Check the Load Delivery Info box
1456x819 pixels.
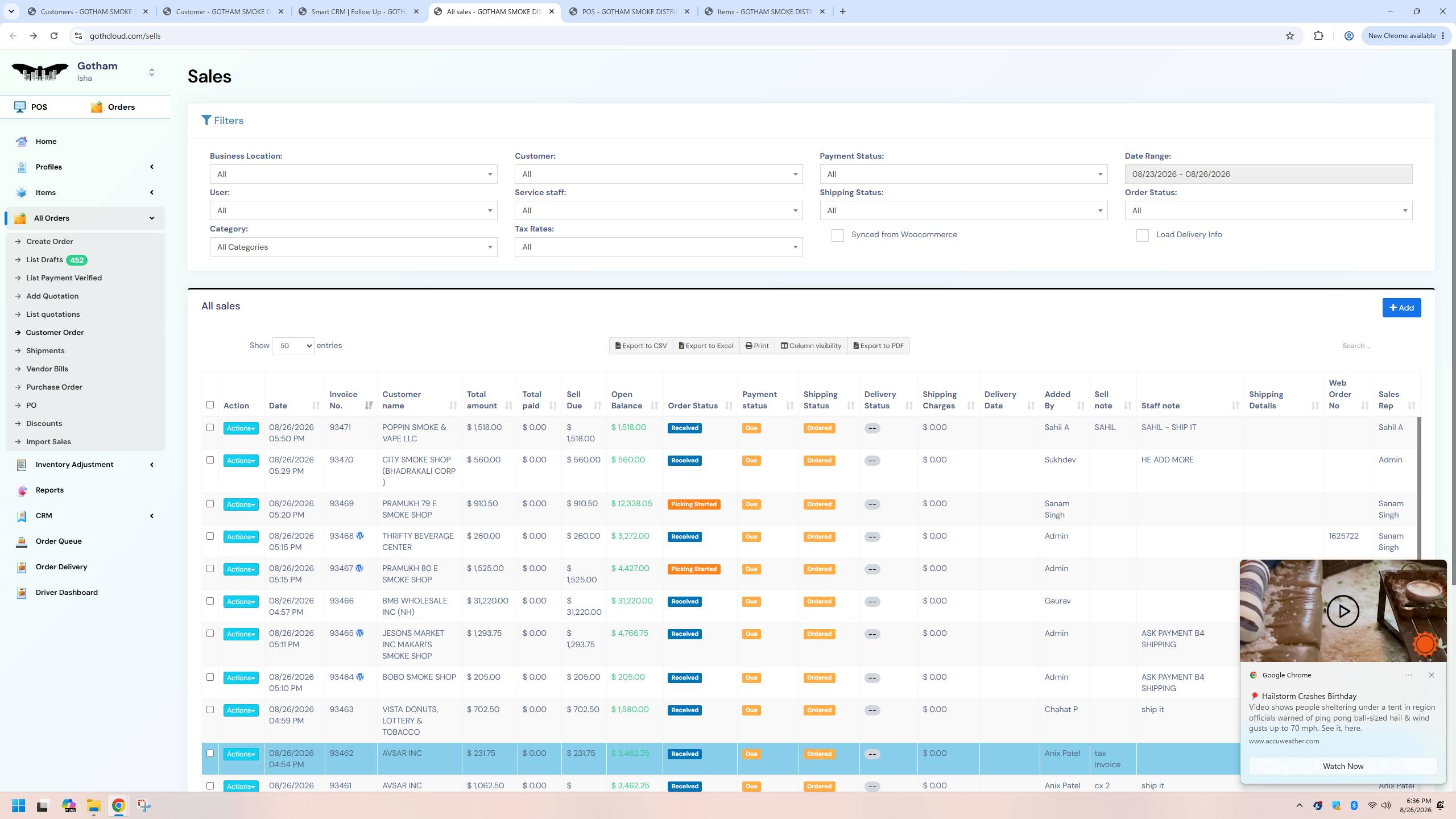(1142, 235)
